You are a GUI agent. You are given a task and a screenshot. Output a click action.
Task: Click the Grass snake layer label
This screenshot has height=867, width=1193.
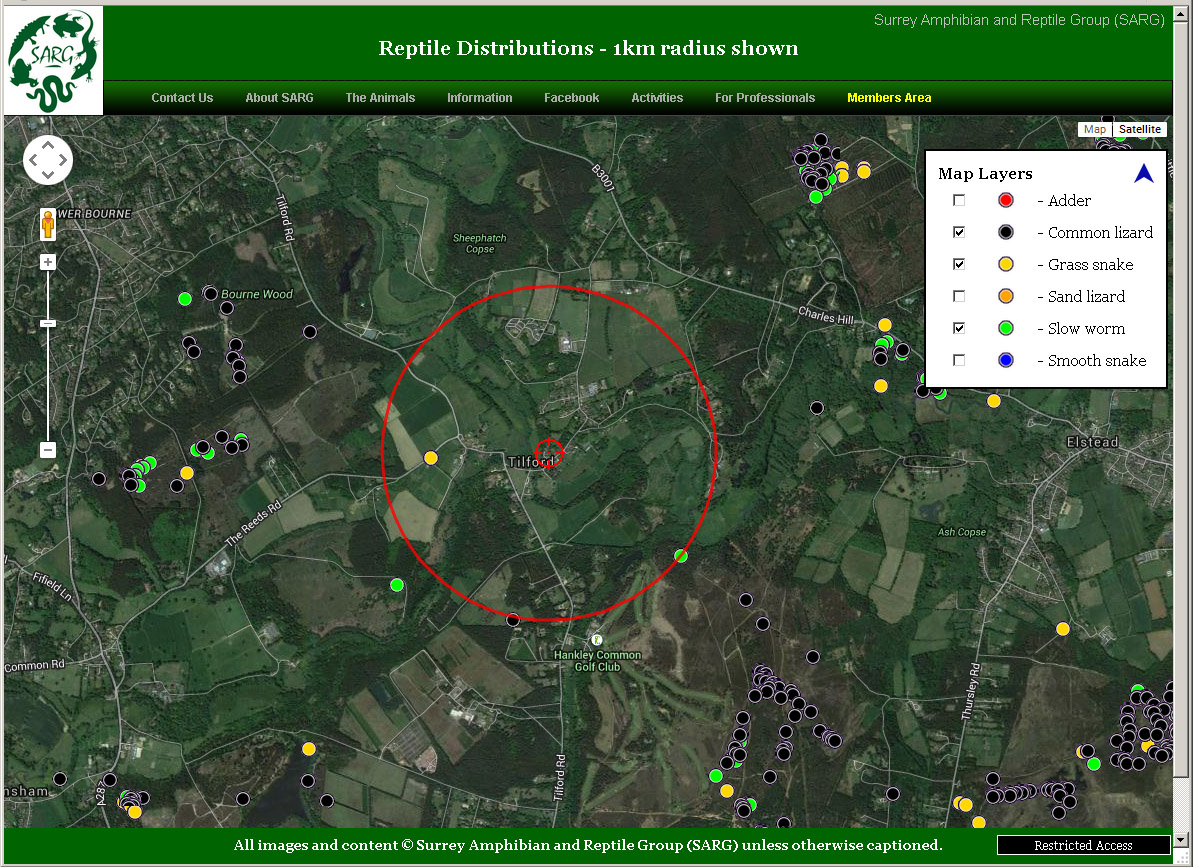pos(1090,265)
